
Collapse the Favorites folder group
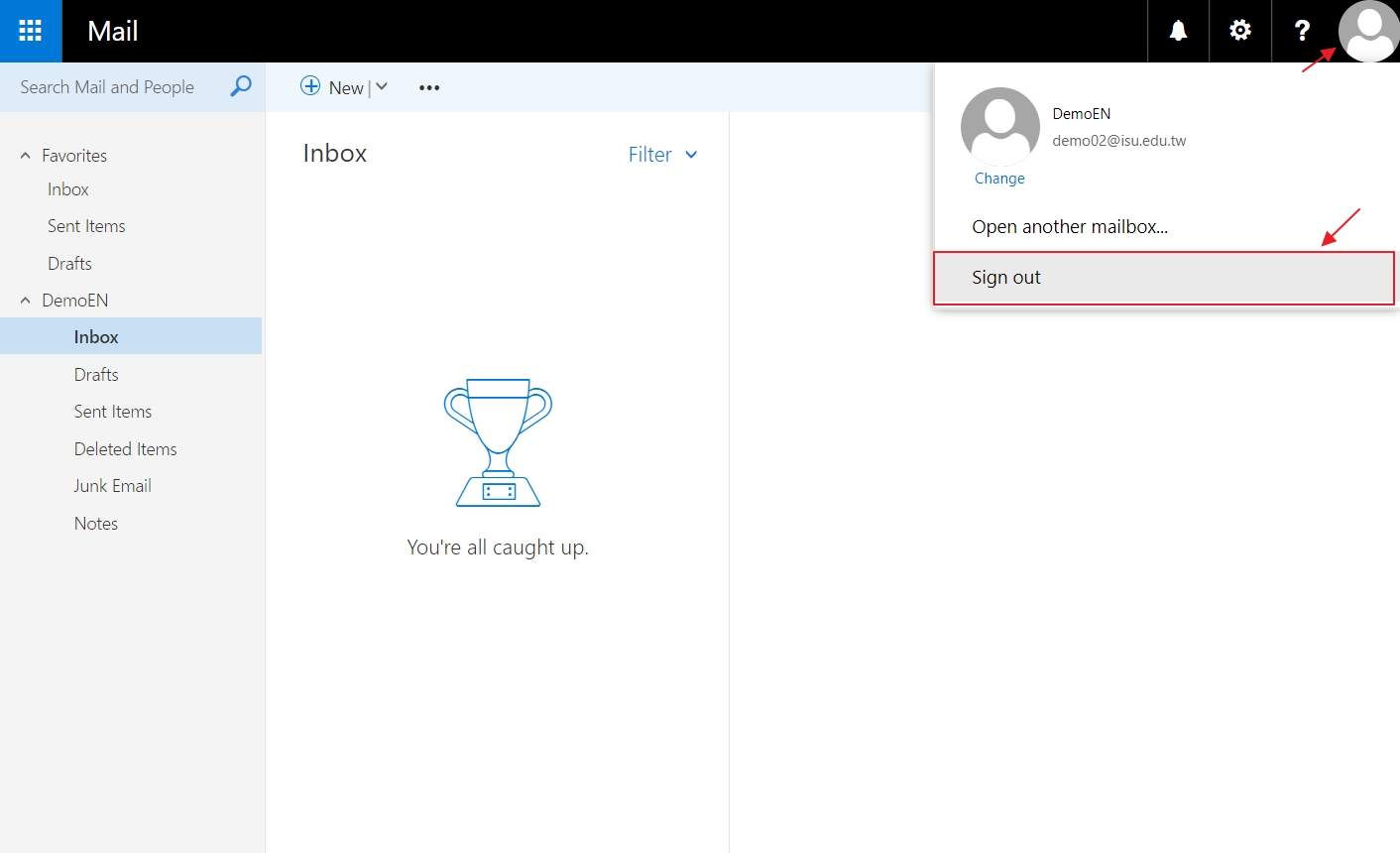pos(26,156)
